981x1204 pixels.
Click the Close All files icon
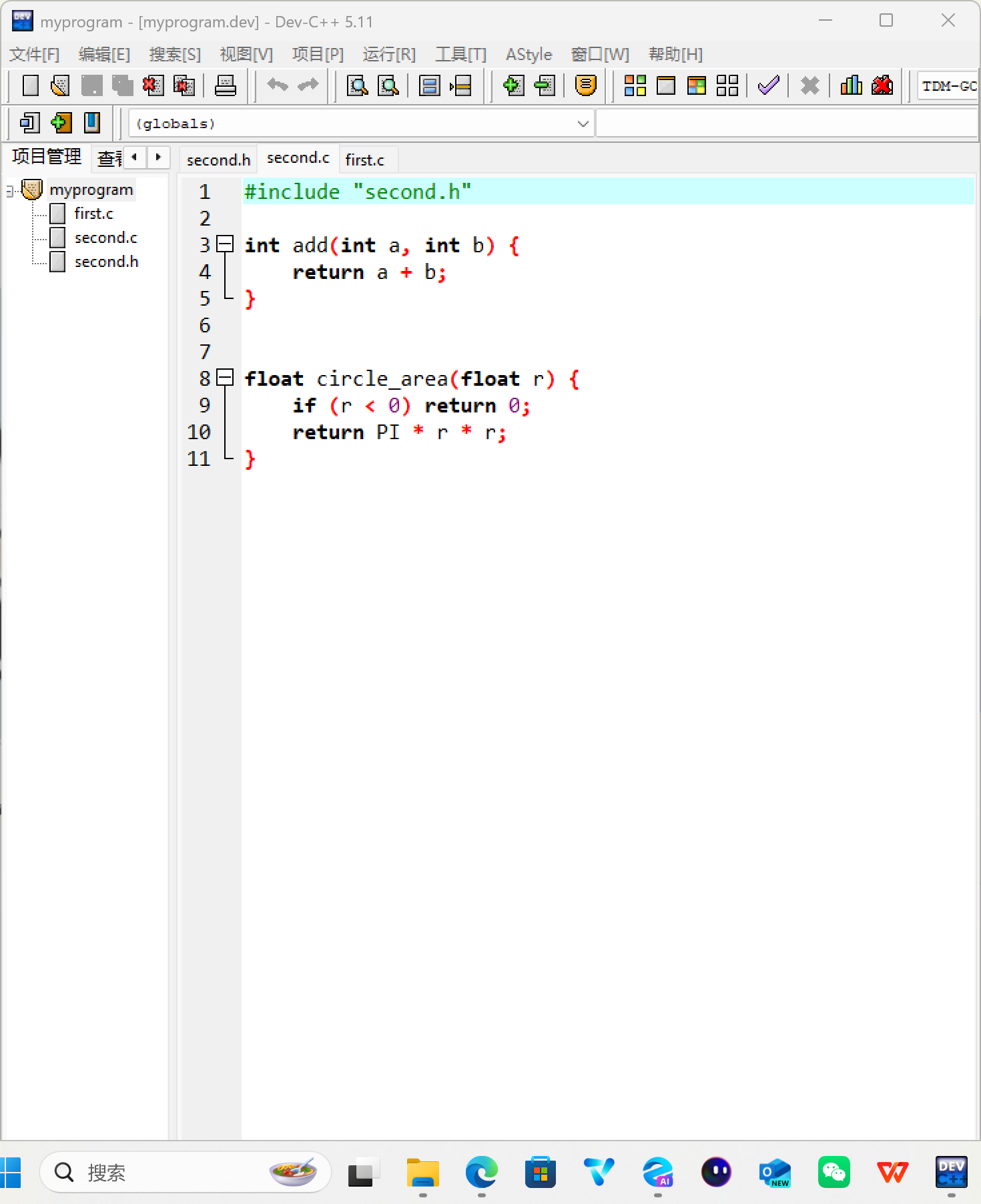(184, 85)
